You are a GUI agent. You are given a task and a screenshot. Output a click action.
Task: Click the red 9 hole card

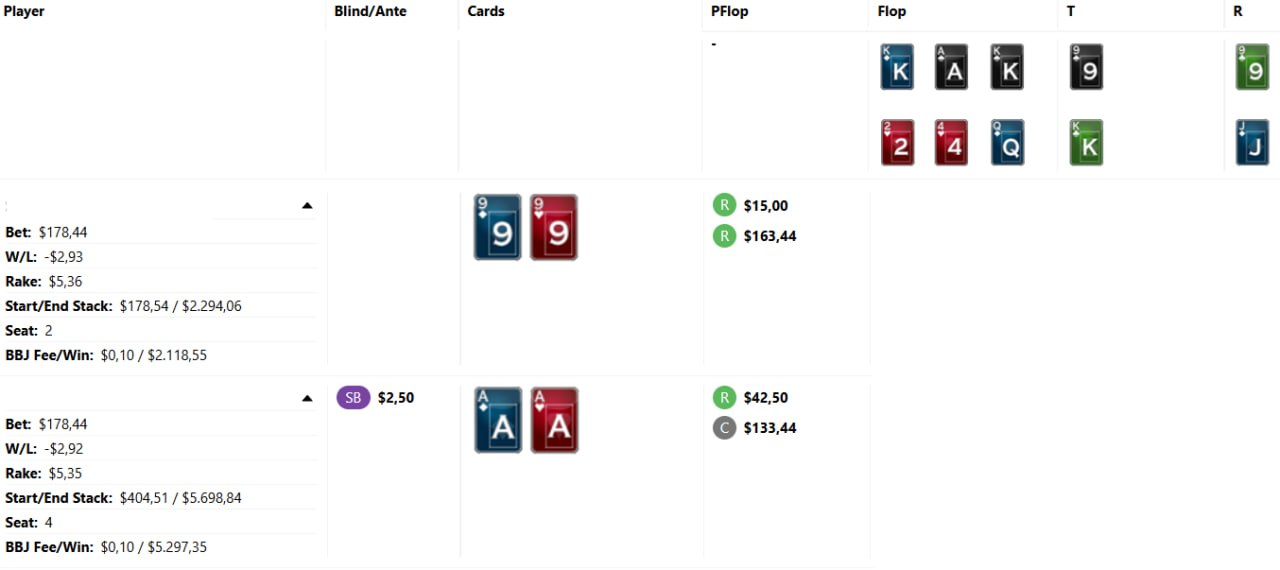(554, 228)
